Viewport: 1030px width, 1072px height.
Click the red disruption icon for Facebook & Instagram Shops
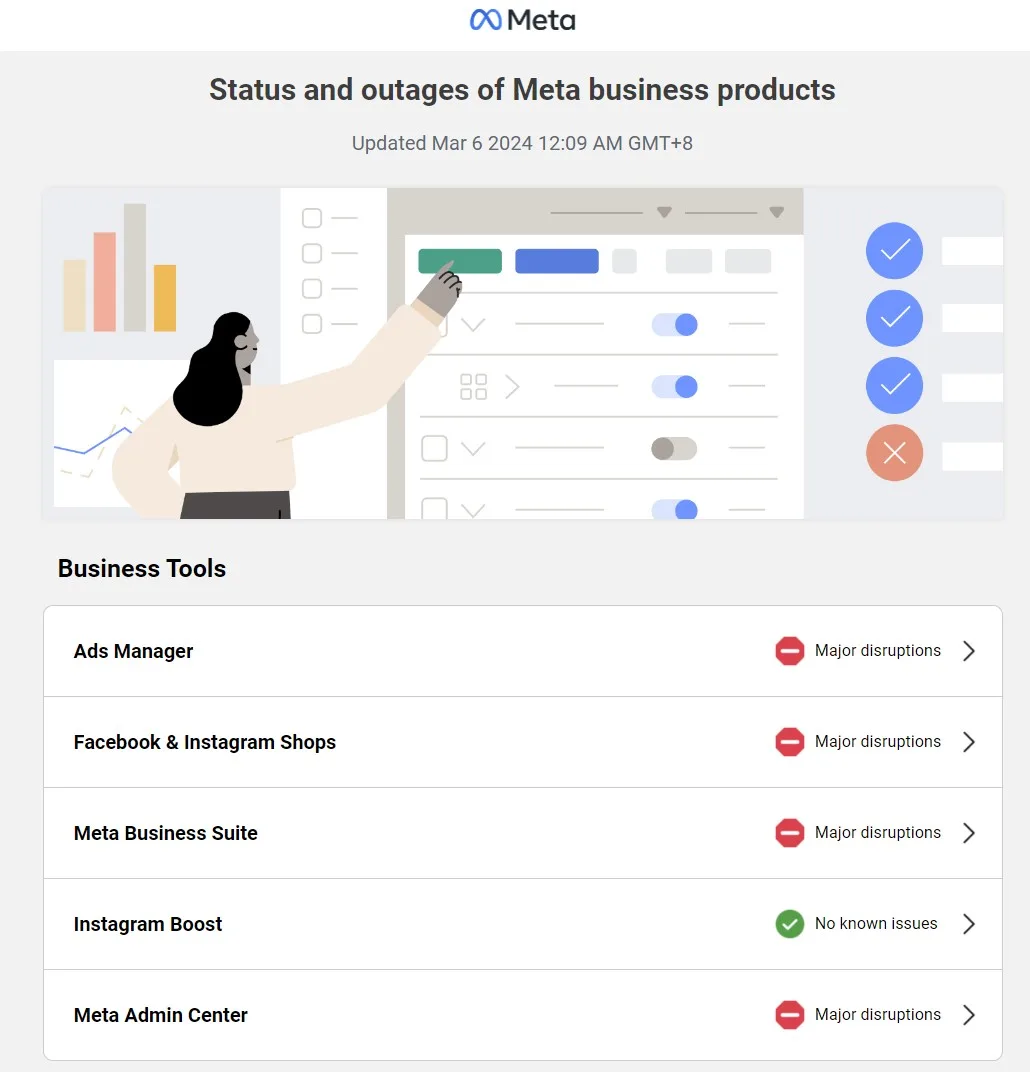[x=789, y=742]
